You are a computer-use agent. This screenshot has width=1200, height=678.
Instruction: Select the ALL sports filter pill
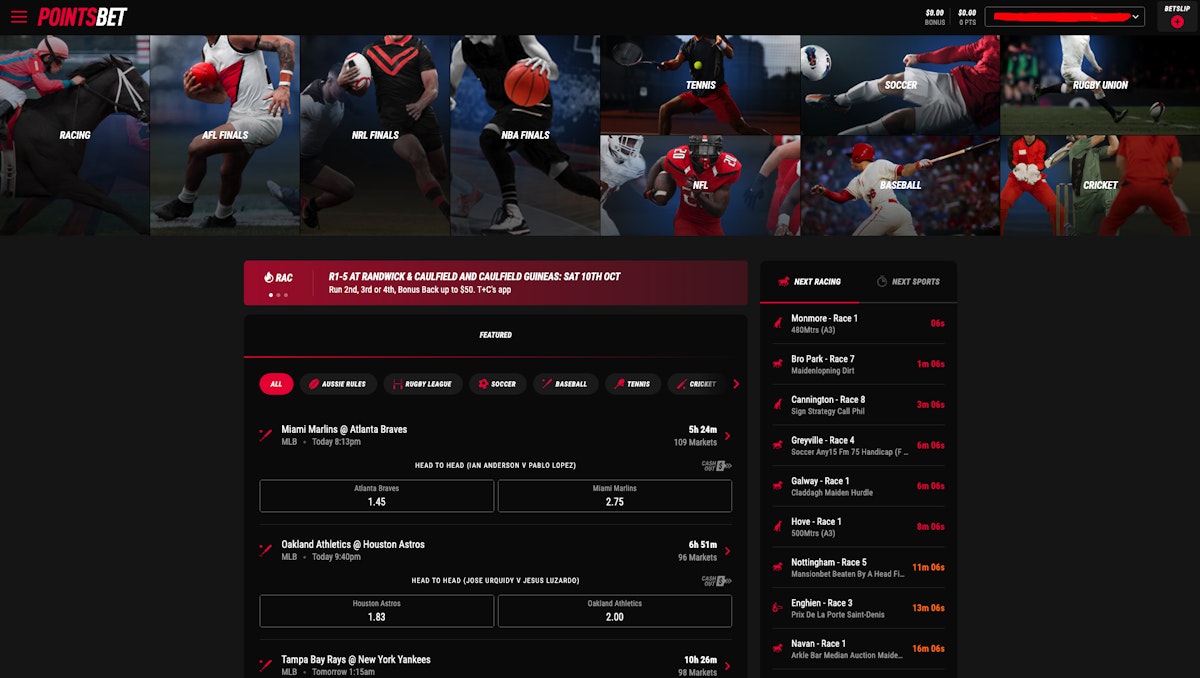(276, 384)
